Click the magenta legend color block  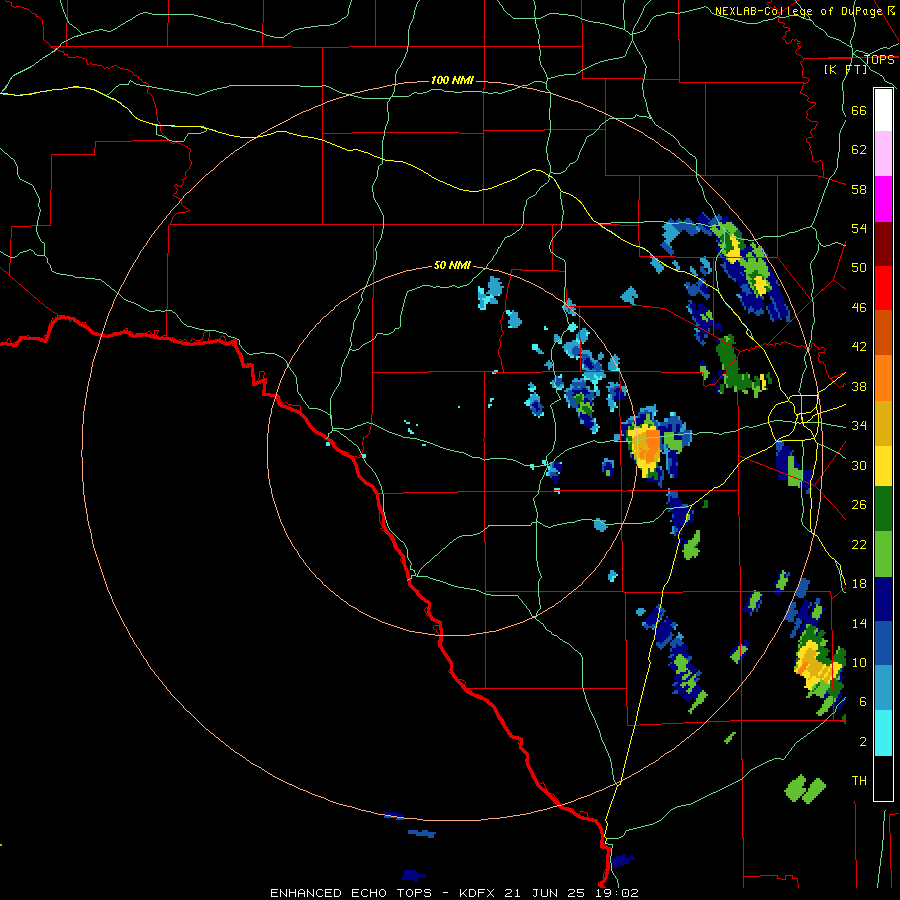tap(883, 199)
